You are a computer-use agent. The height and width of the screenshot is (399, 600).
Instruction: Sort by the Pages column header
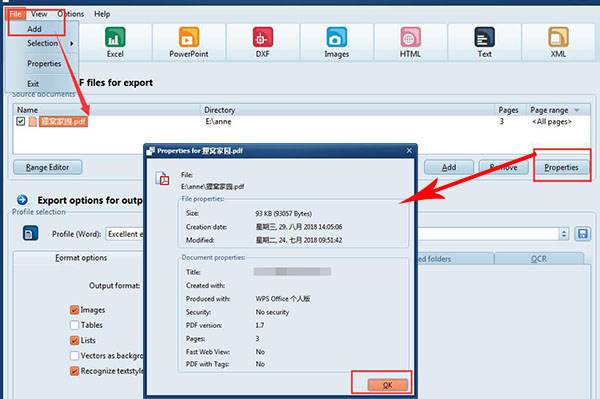click(510, 110)
